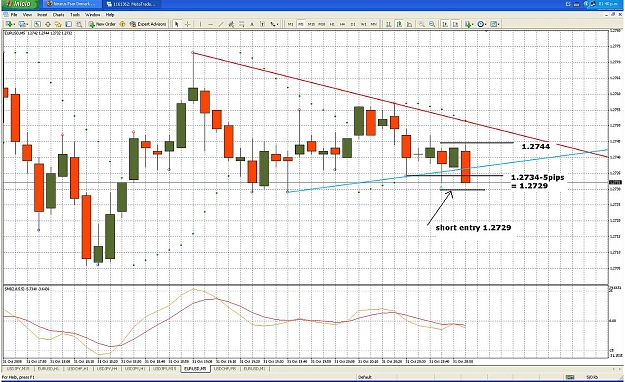Switch to the USDCHF,M5 chart tab

tap(225, 369)
